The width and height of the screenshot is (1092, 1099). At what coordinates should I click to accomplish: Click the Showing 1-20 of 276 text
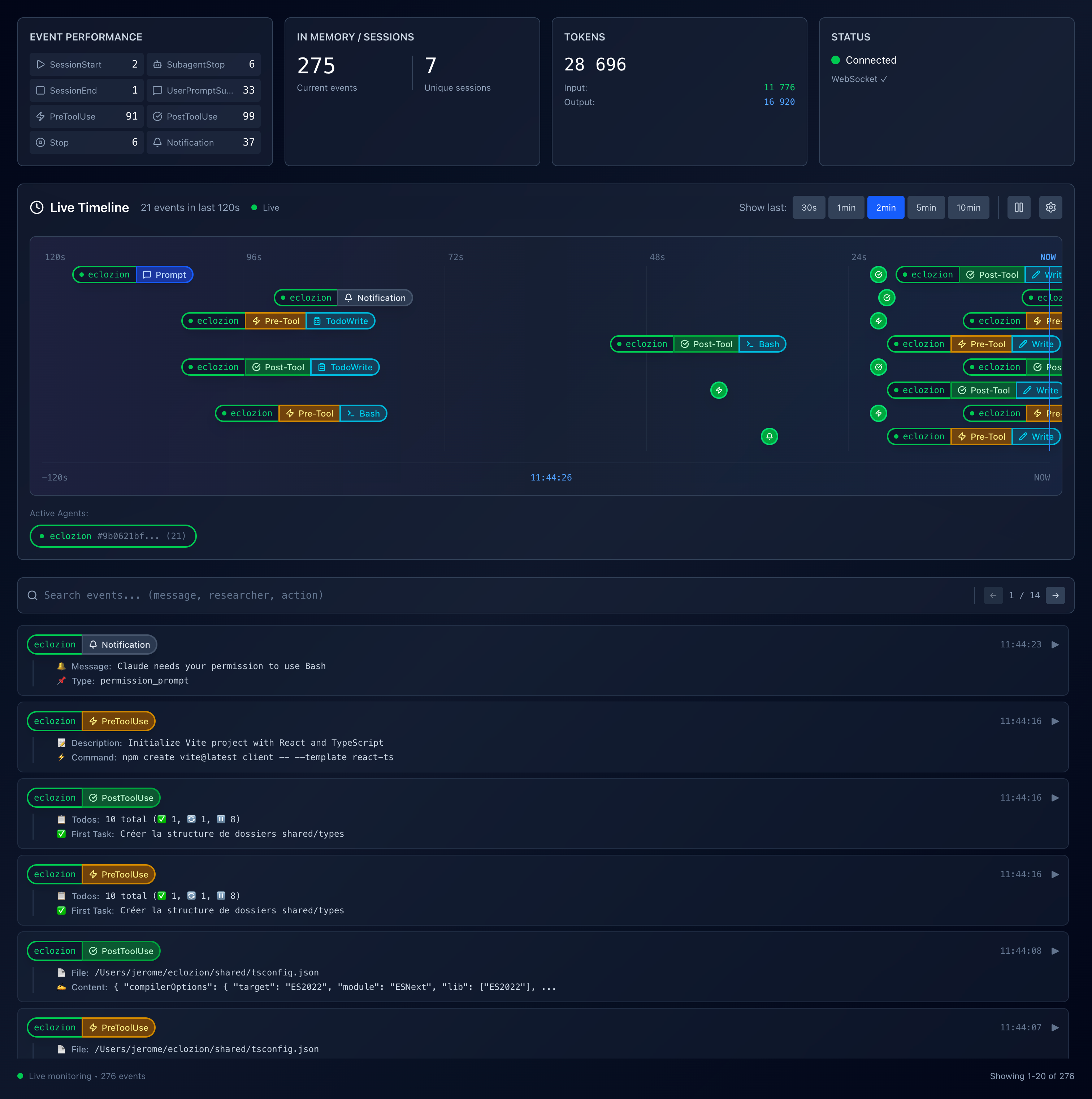click(1032, 1076)
